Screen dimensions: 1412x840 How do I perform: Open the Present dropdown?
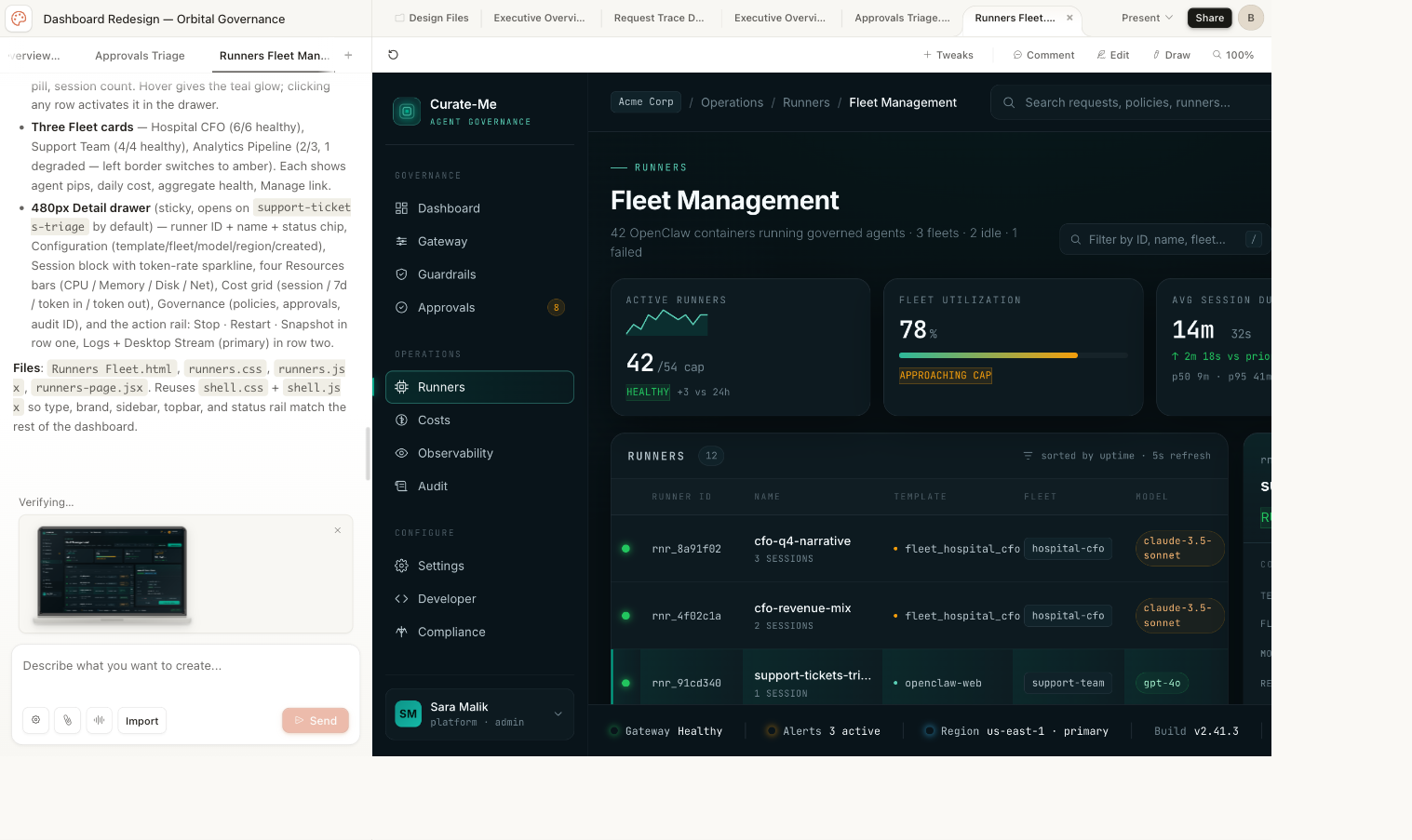[x=1146, y=18]
